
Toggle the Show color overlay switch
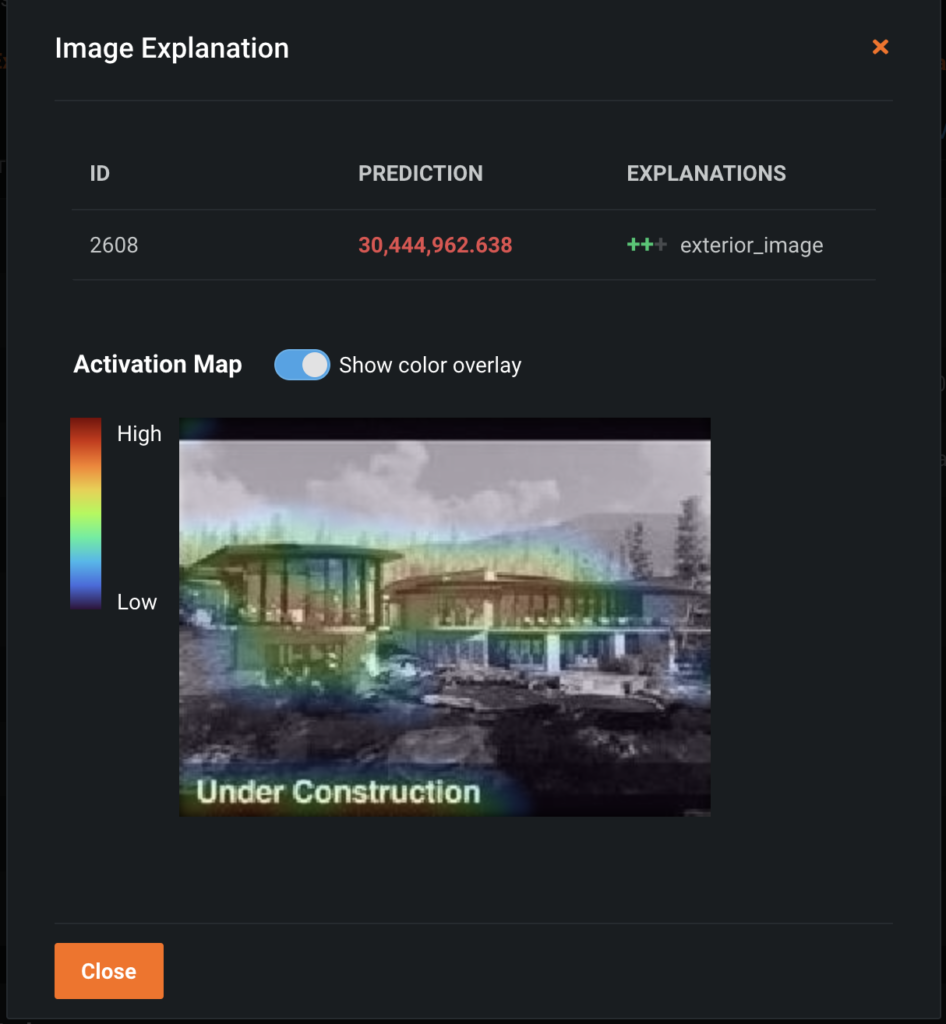tap(302, 365)
